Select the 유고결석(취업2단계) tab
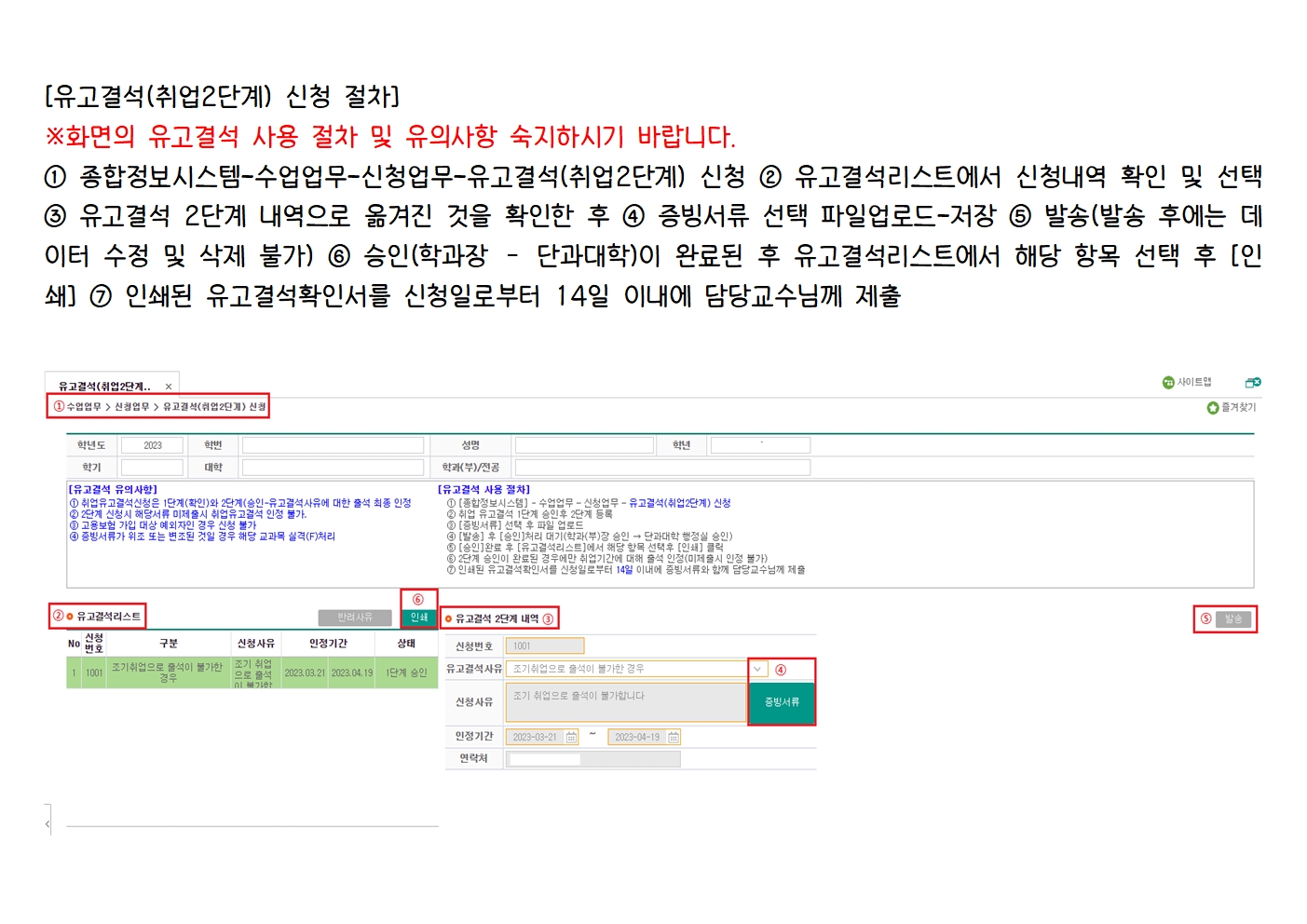1307x924 pixels. 103,387
